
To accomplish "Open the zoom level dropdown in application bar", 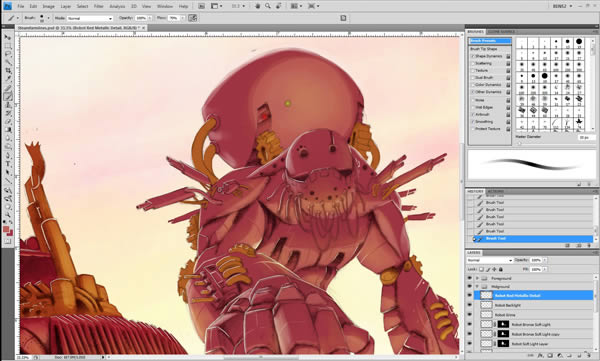I will (x=244, y=6).
